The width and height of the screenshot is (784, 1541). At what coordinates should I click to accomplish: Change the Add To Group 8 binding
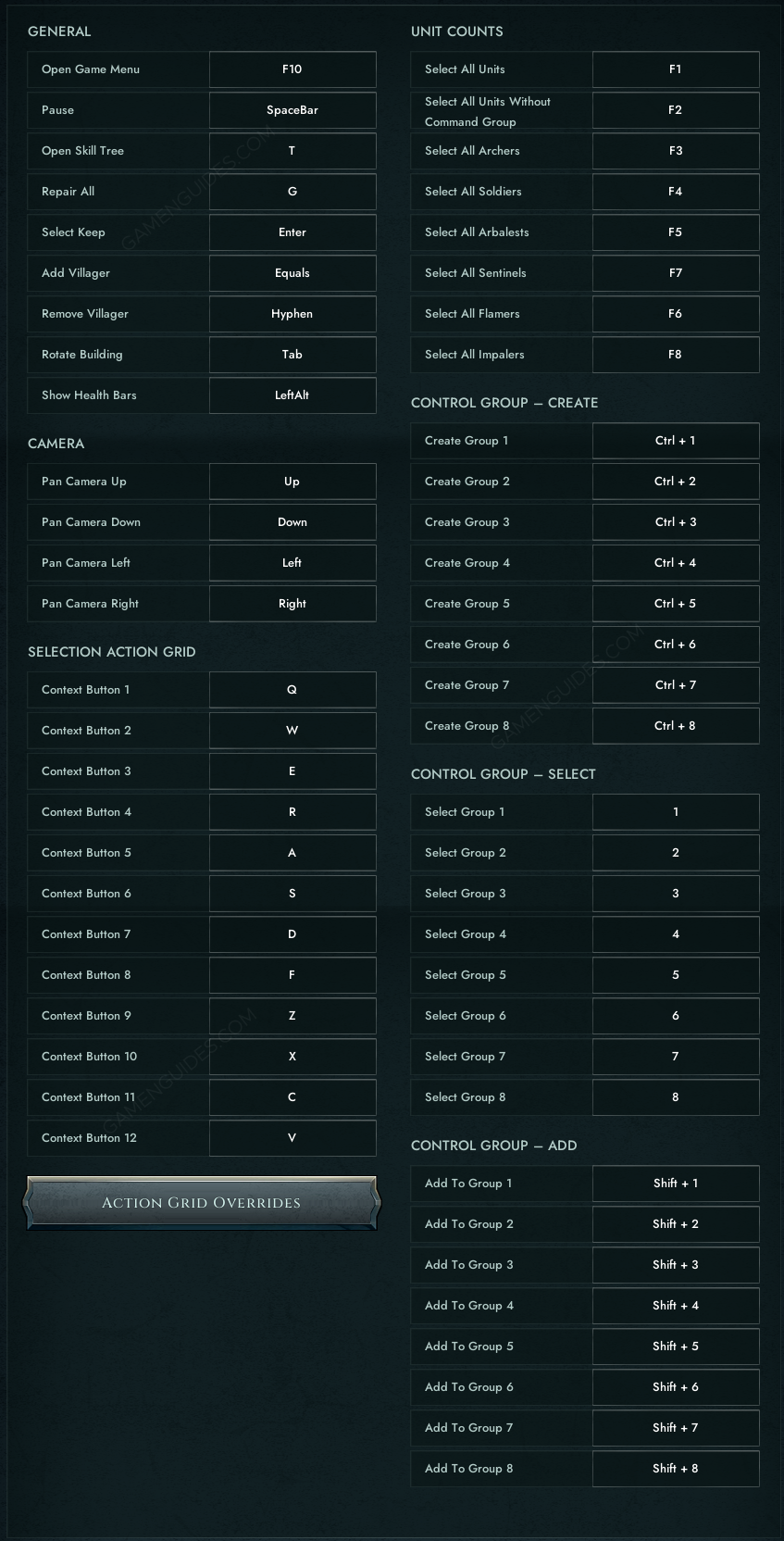[676, 1469]
